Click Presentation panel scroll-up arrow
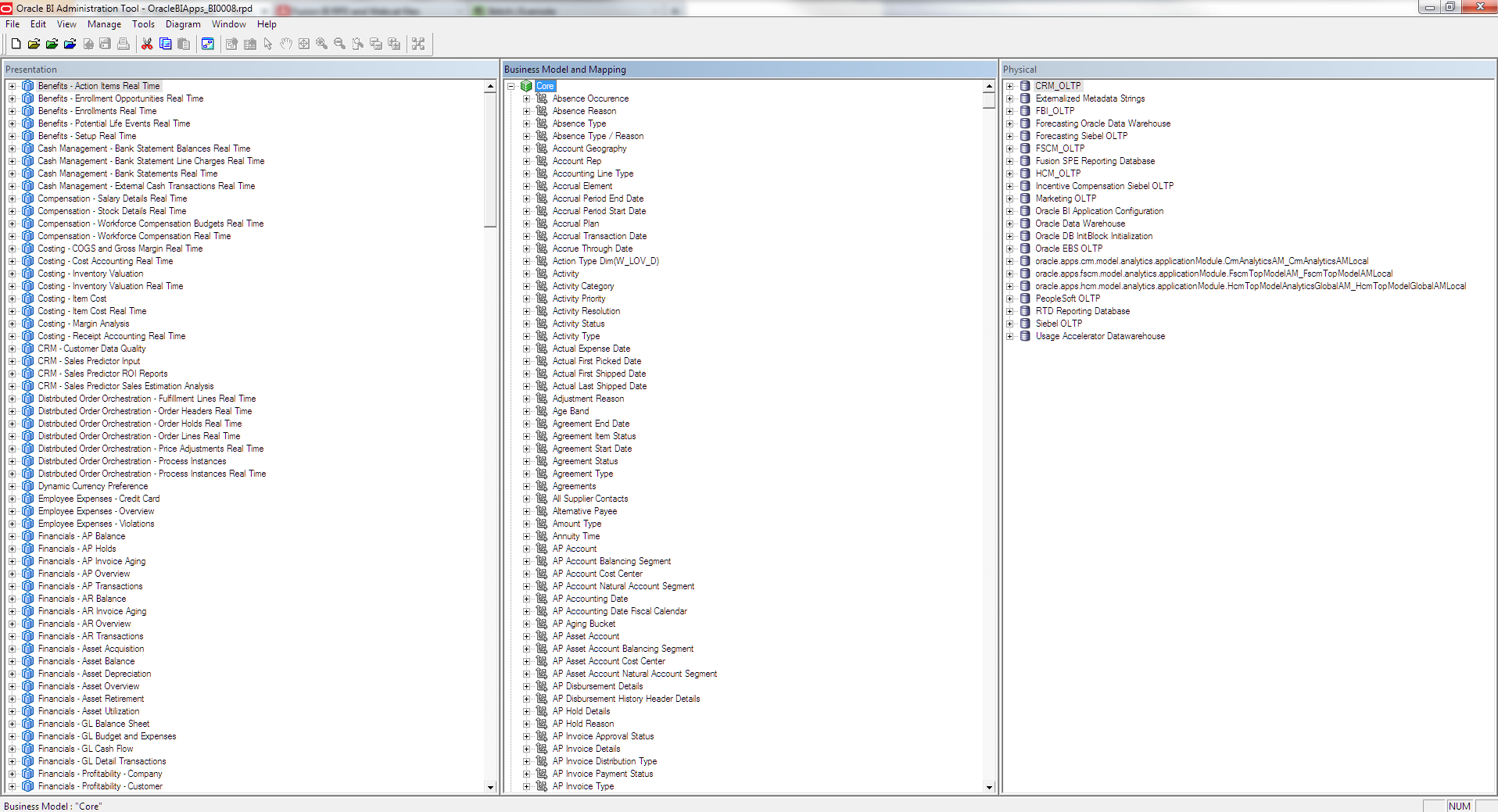This screenshot has height=812, width=1498. click(x=490, y=86)
